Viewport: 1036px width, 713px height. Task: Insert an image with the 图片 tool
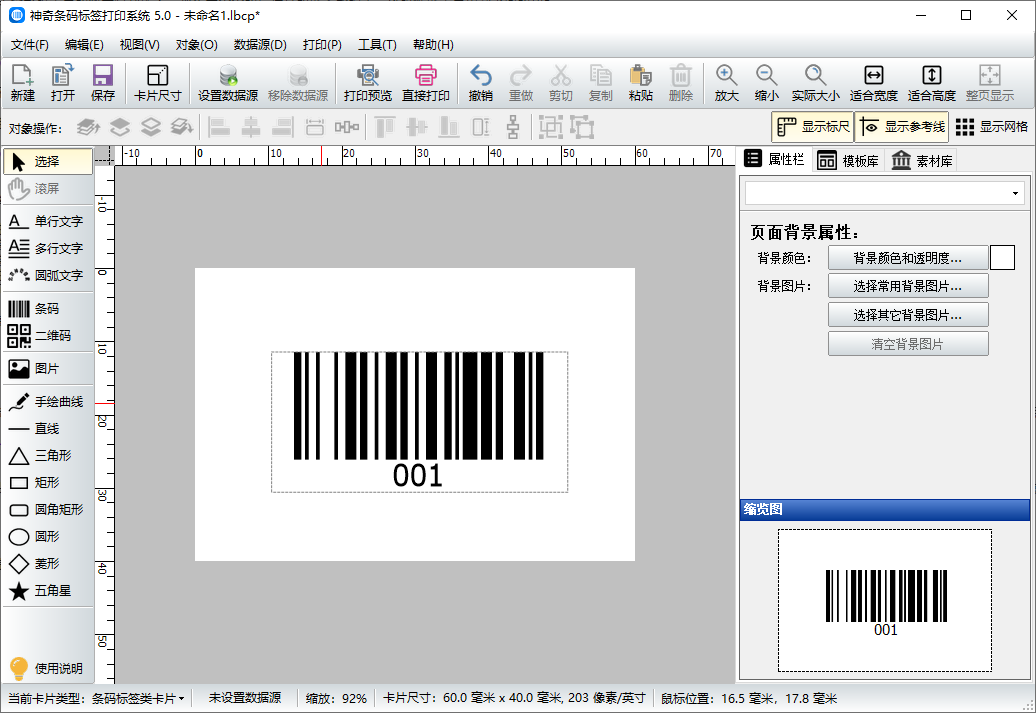48,369
